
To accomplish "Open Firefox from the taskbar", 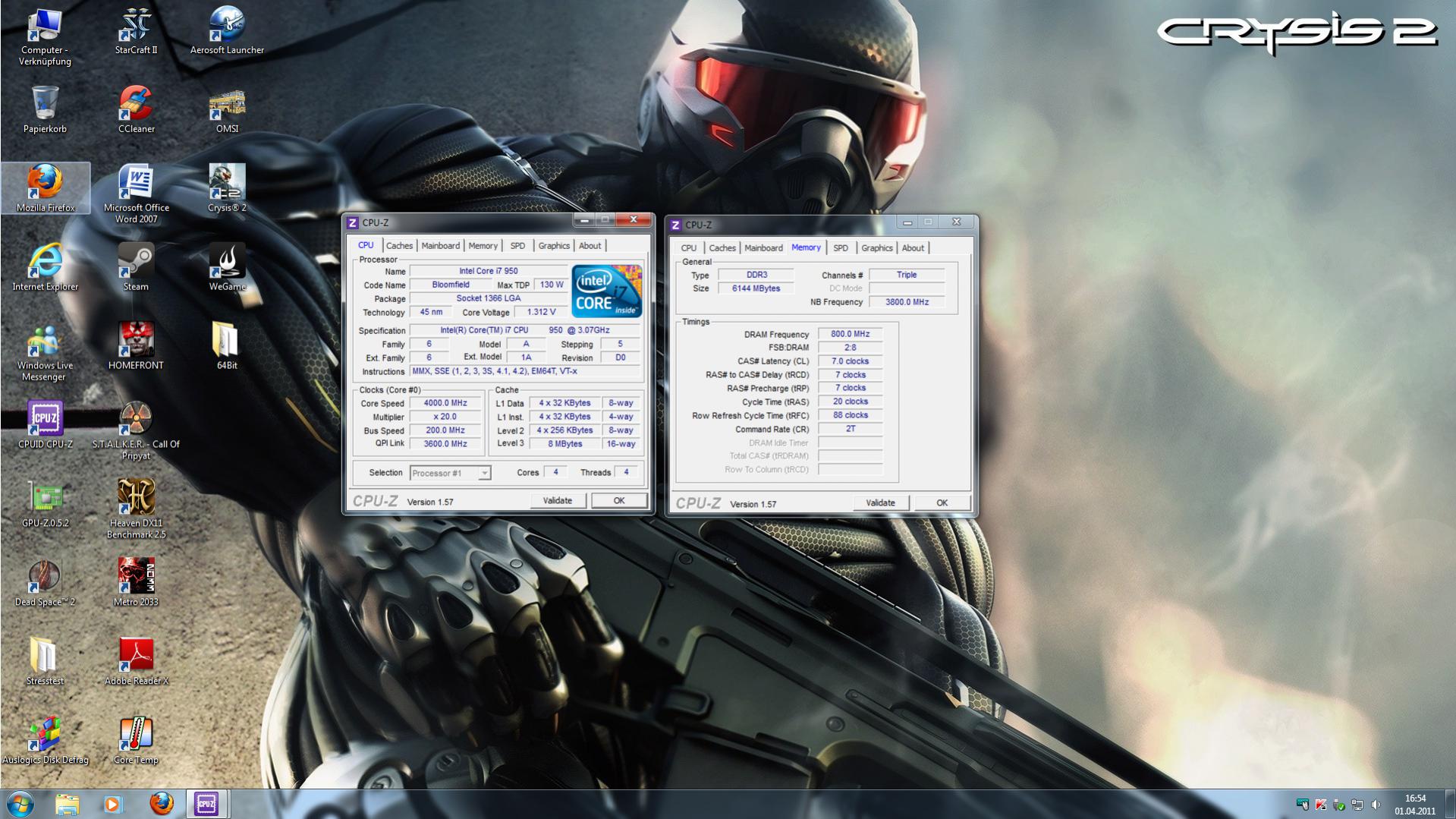I will (161, 804).
